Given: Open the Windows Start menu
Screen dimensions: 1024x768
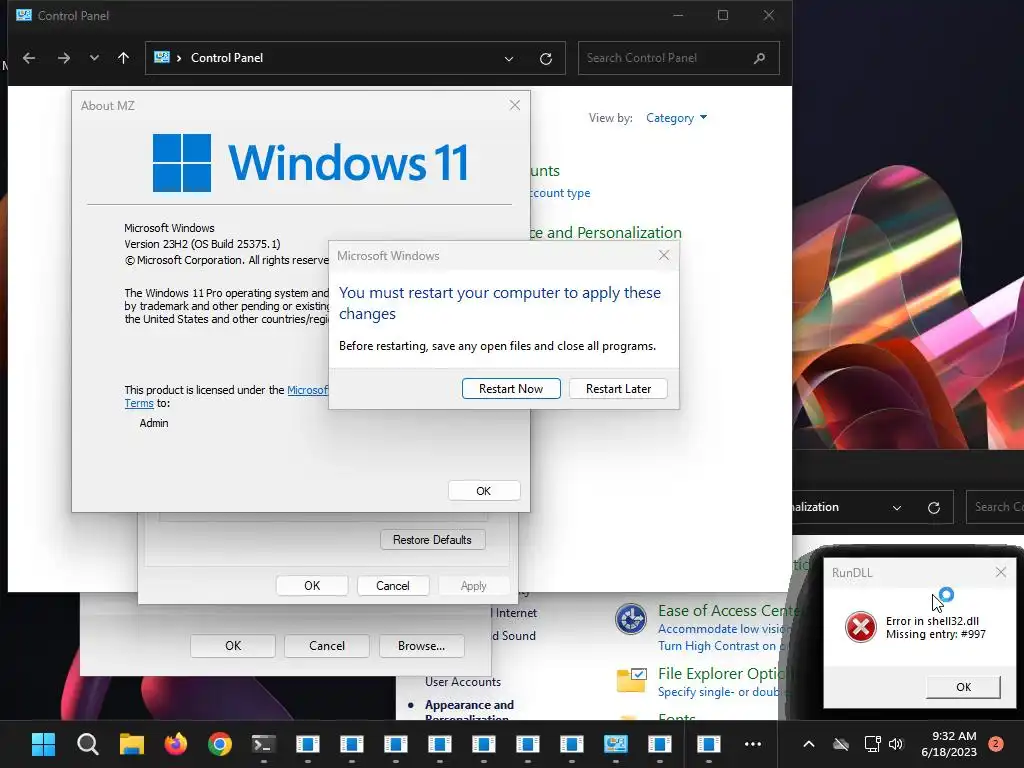Looking at the screenshot, I should coord(44,744).
